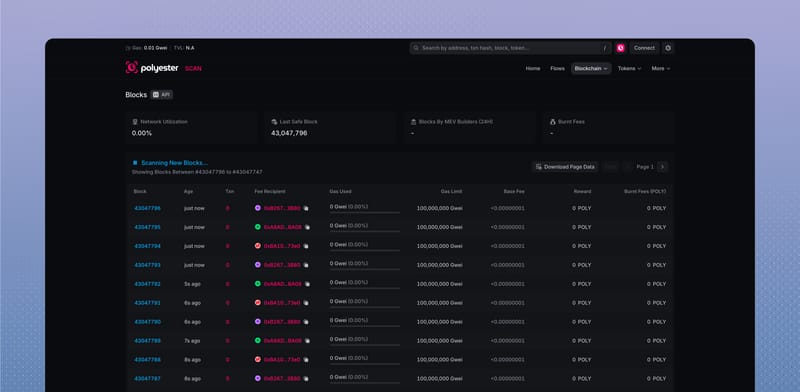Viewport: 800px width, 392px height.
Task: Click the API badge next to Blocks
Action: pos(162,95)
